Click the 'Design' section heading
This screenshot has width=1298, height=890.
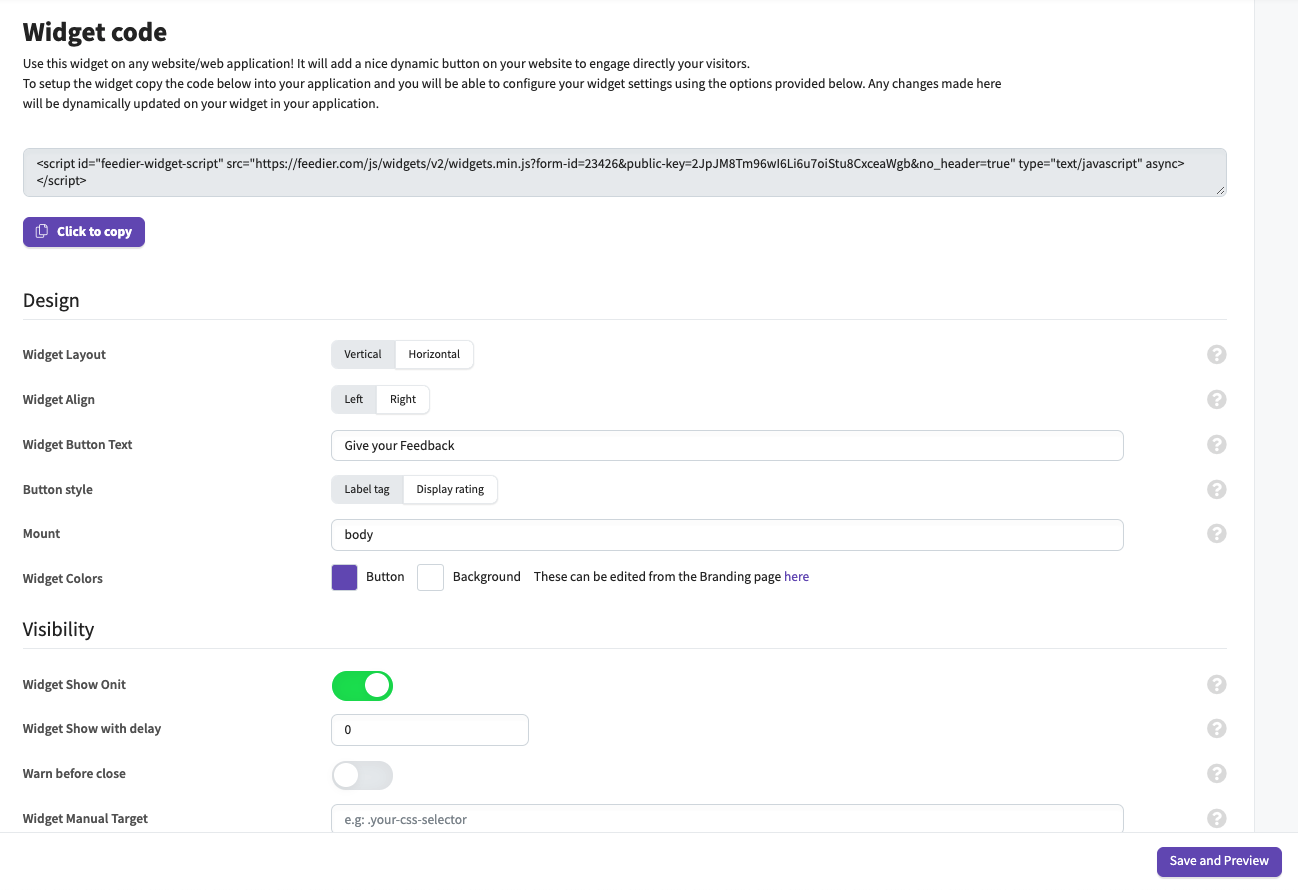(51, 300)
